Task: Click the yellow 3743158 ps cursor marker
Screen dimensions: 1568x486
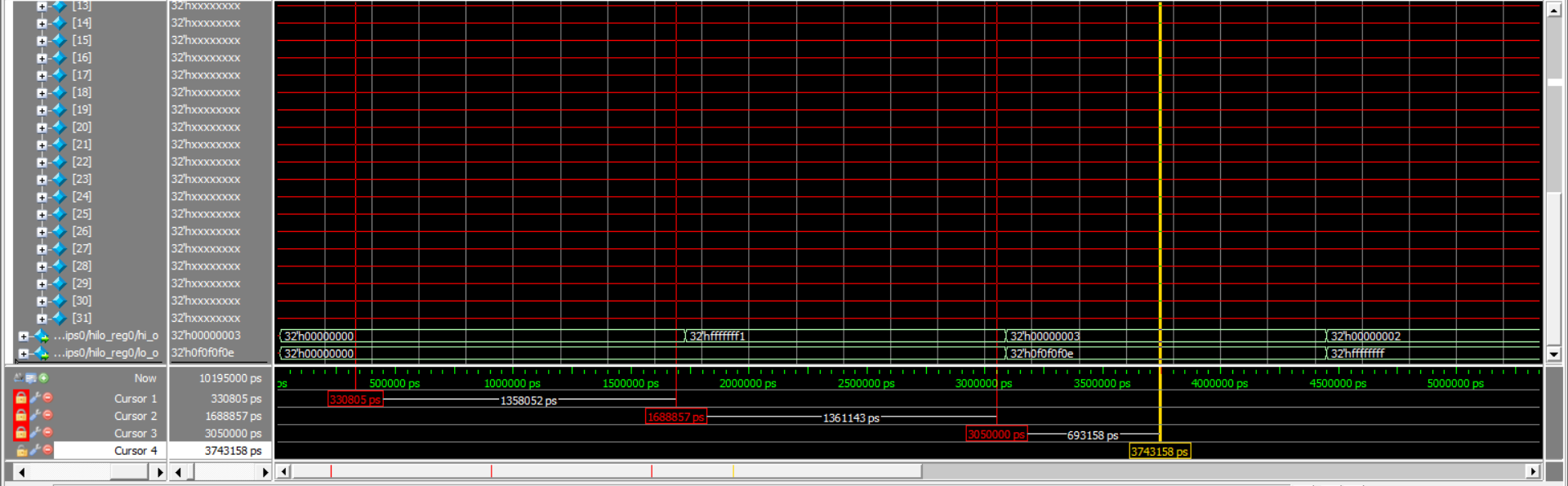Action: [x=1159, y=452]
